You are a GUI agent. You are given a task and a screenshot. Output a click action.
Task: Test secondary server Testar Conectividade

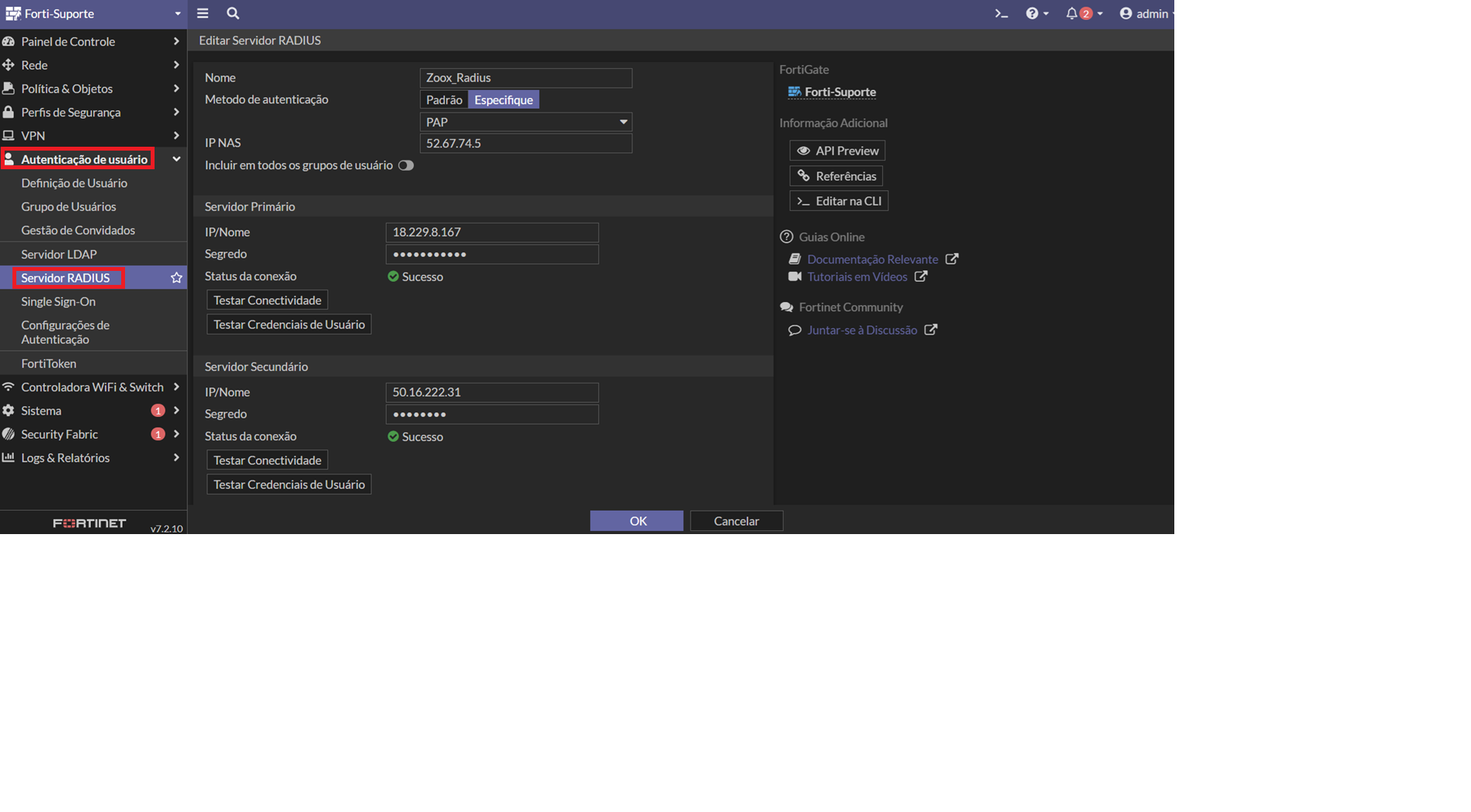tap(267, 460)
